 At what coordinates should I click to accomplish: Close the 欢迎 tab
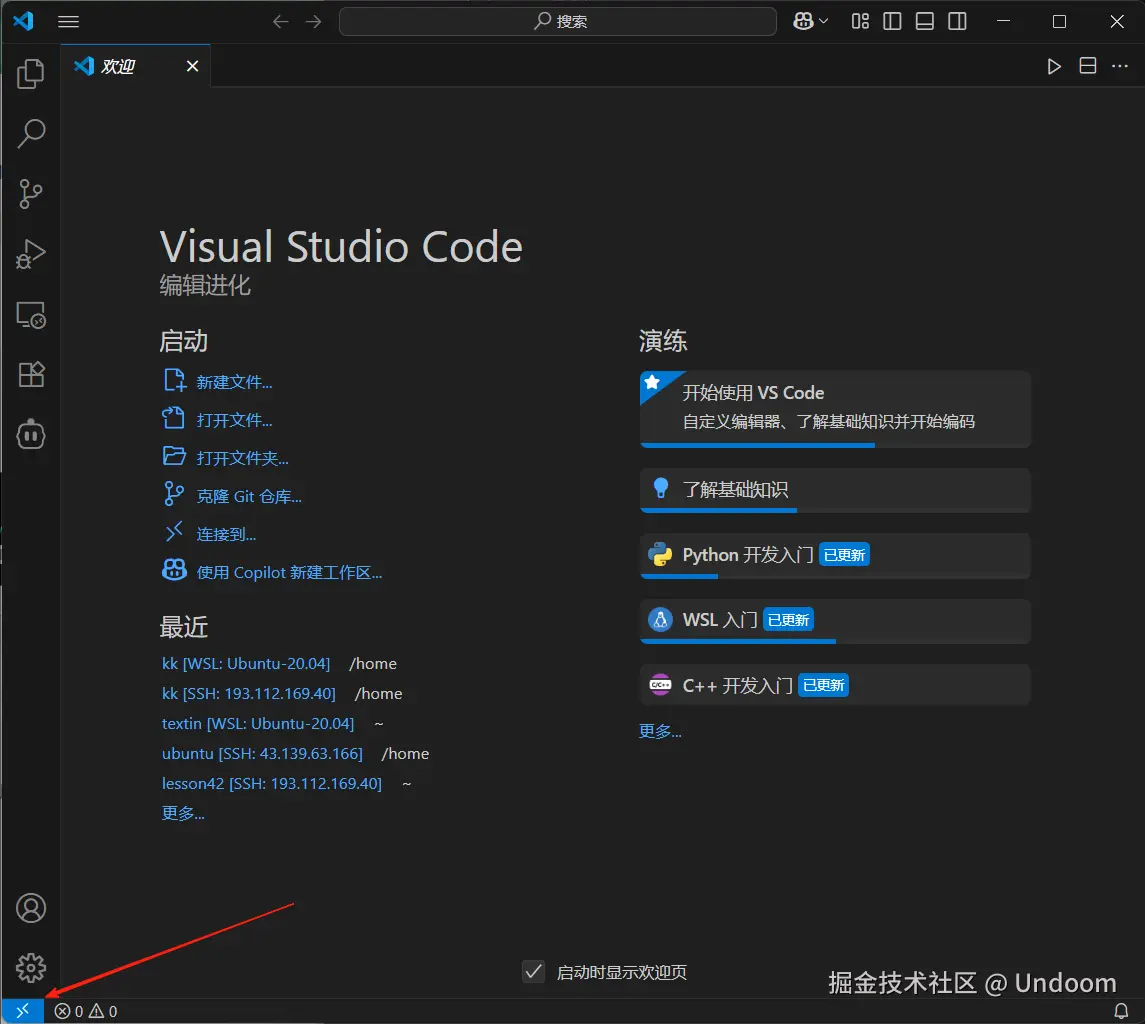pyautogui.click(x=192, y=66)
